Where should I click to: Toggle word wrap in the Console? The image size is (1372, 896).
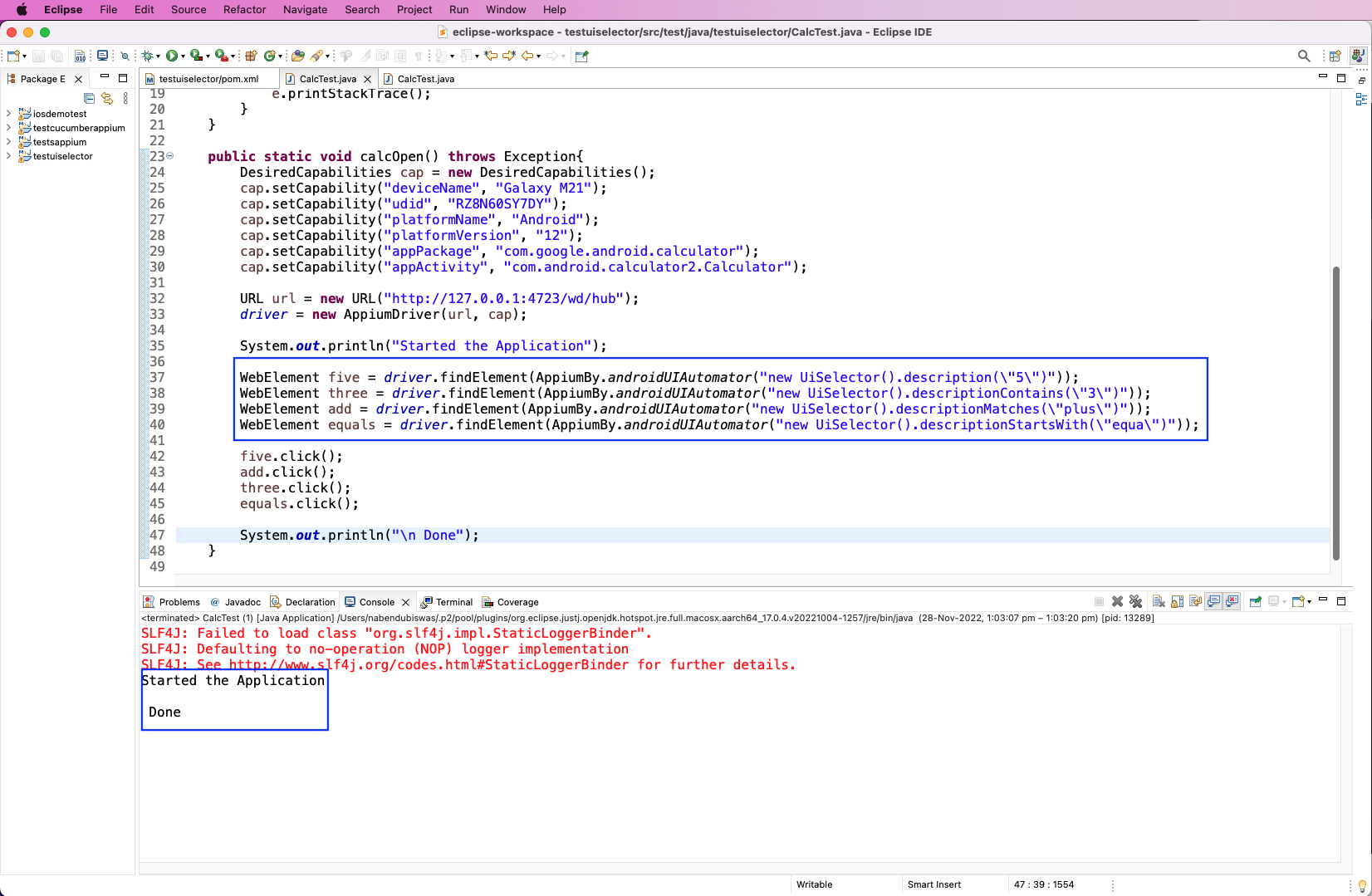coord(1194,601)
